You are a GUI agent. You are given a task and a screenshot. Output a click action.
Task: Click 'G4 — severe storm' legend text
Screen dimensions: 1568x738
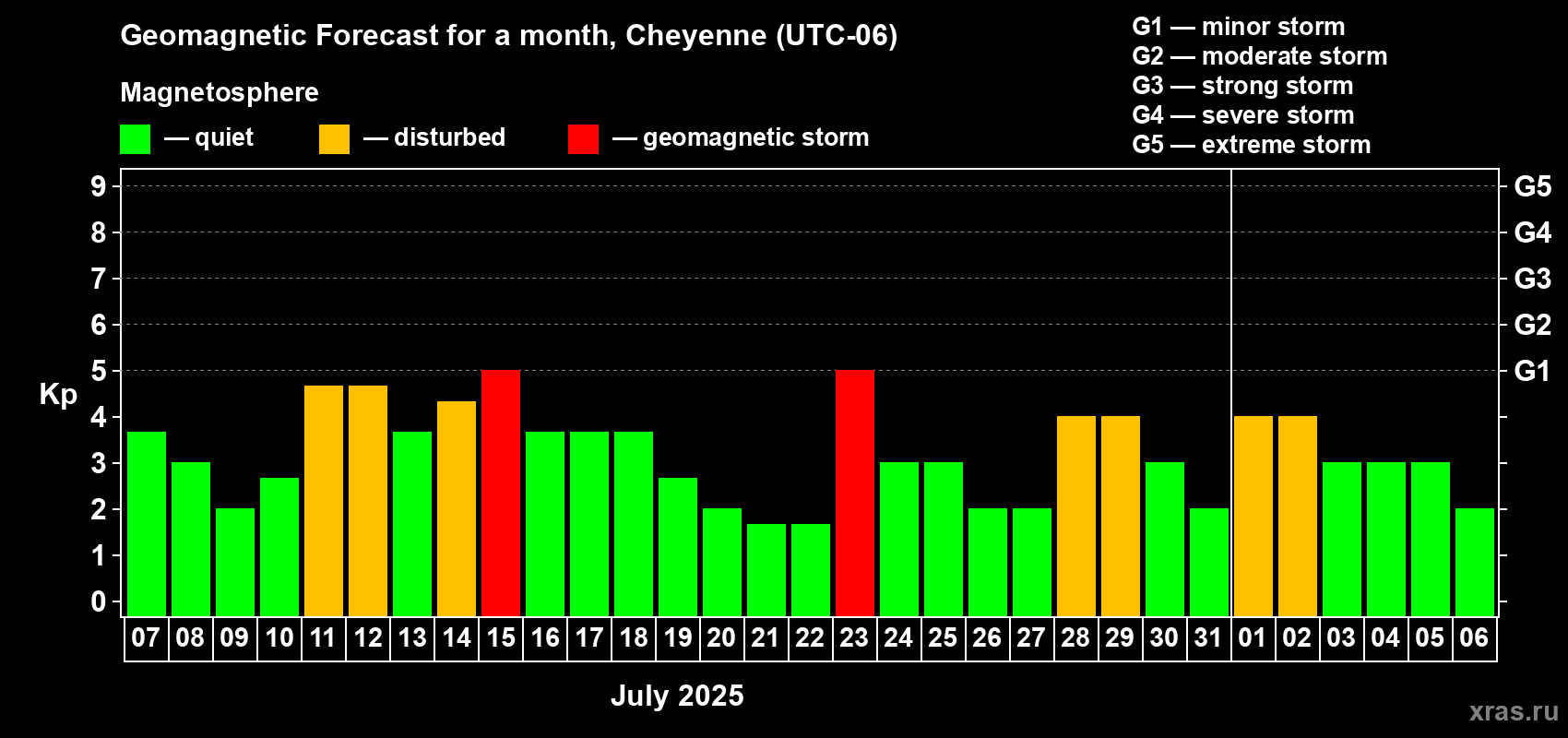click(x=1243, y=115)
